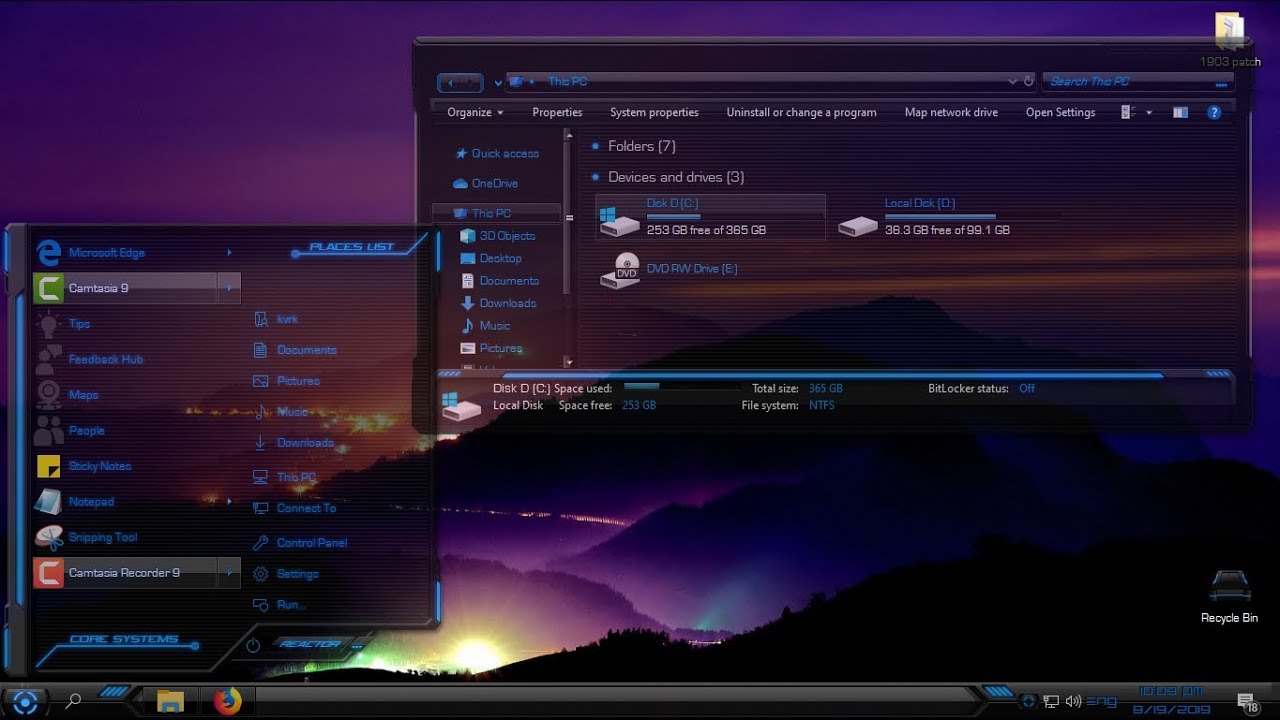Expand Camtasia Recorder 9 submenu arrow
This screenshot has height=720, width=1280.
pyautogui.click(x=229, y=573)
